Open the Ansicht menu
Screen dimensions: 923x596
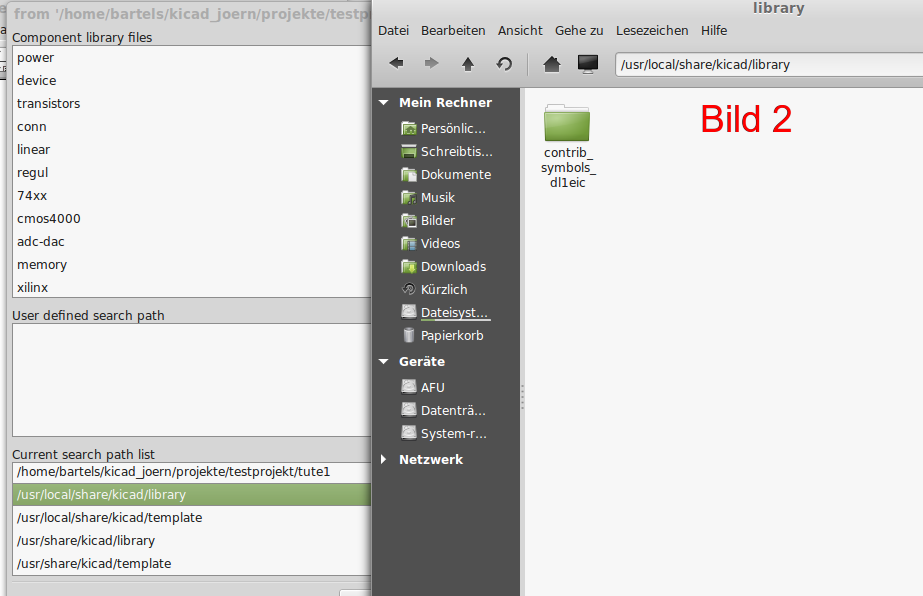pos(520,31)
